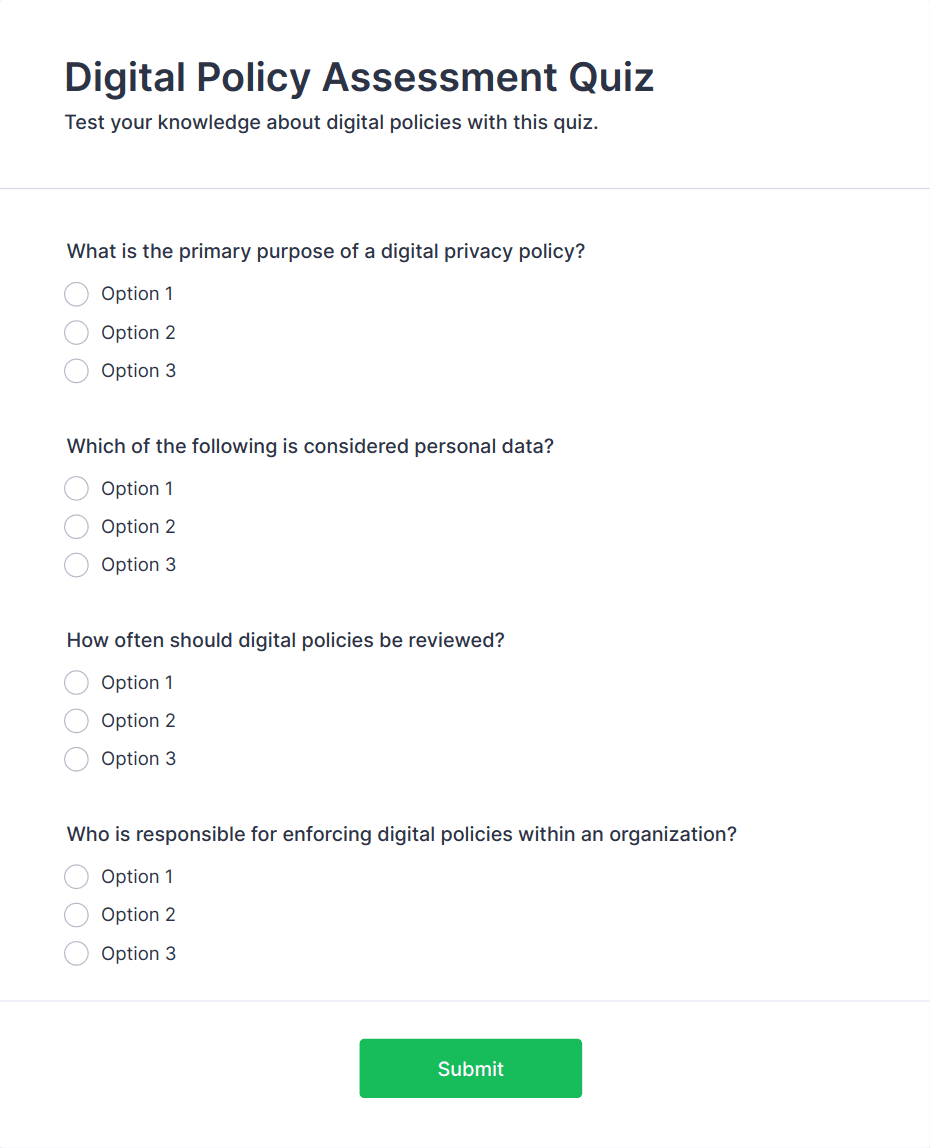
Task: Click the Digital Policy Assessment Quiz title
Action: point(358,77)
